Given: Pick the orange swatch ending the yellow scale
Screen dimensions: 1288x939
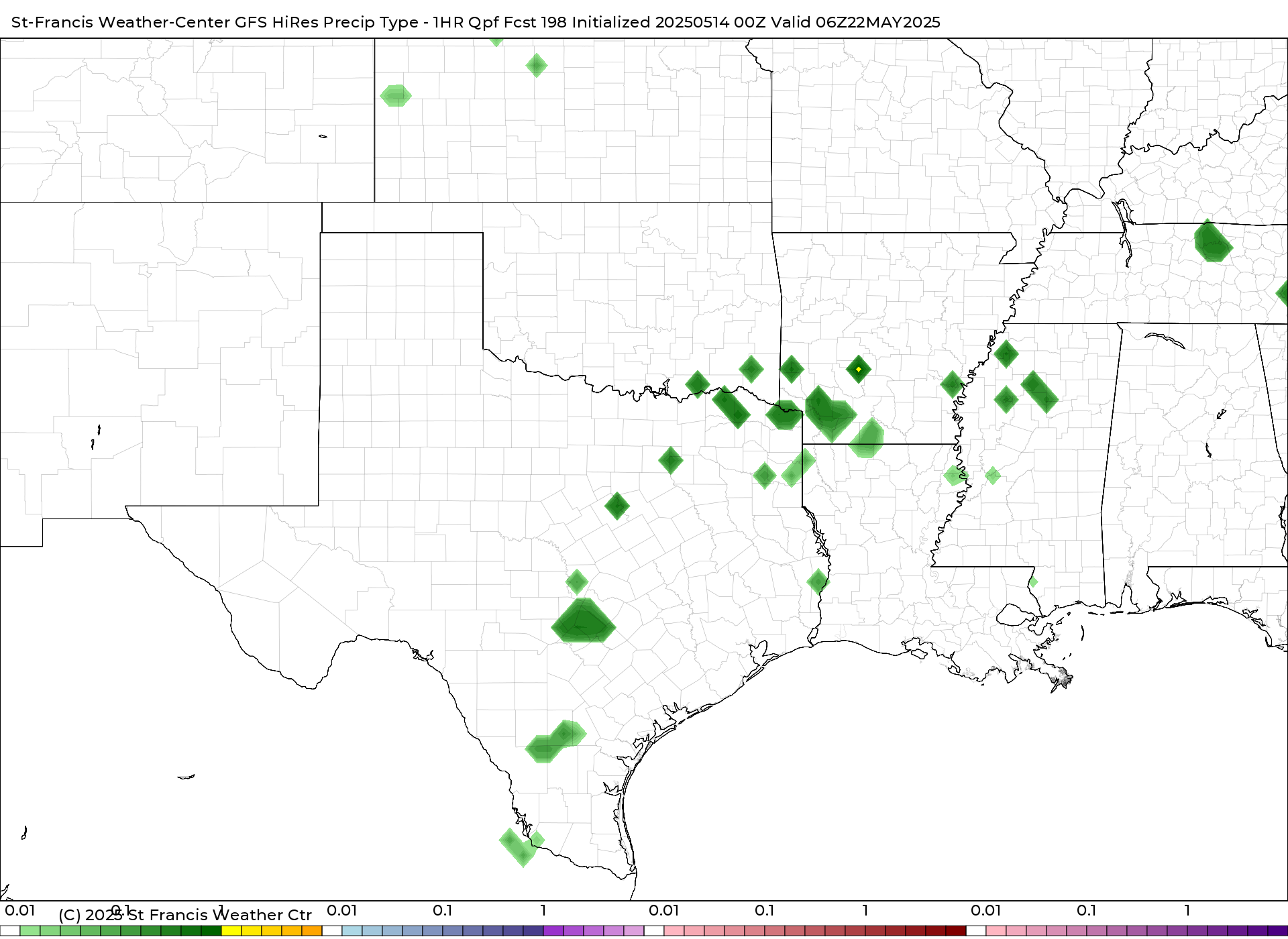Looking at the screenshot, I should pos(312,931).
